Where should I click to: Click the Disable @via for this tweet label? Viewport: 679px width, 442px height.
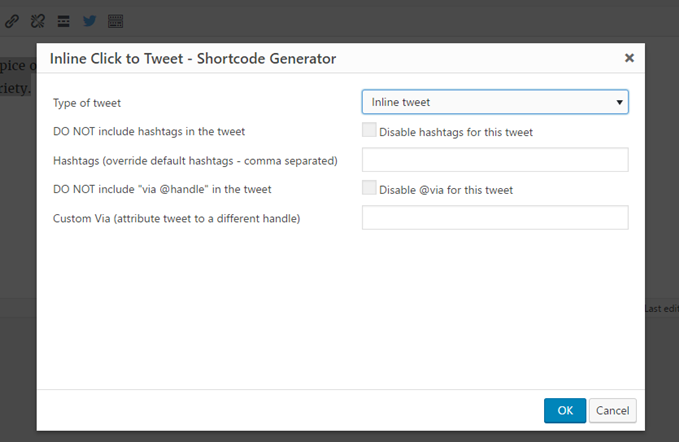[446, 190]
